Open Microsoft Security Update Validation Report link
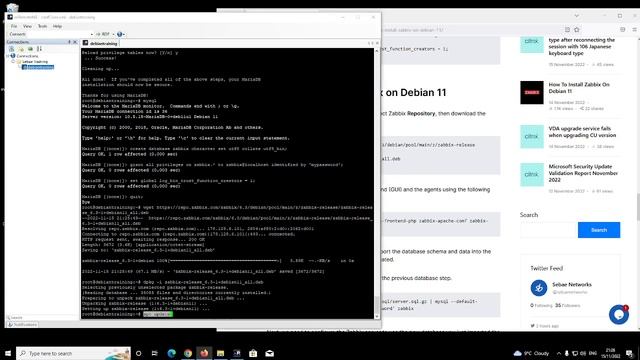 click(583, 173)
